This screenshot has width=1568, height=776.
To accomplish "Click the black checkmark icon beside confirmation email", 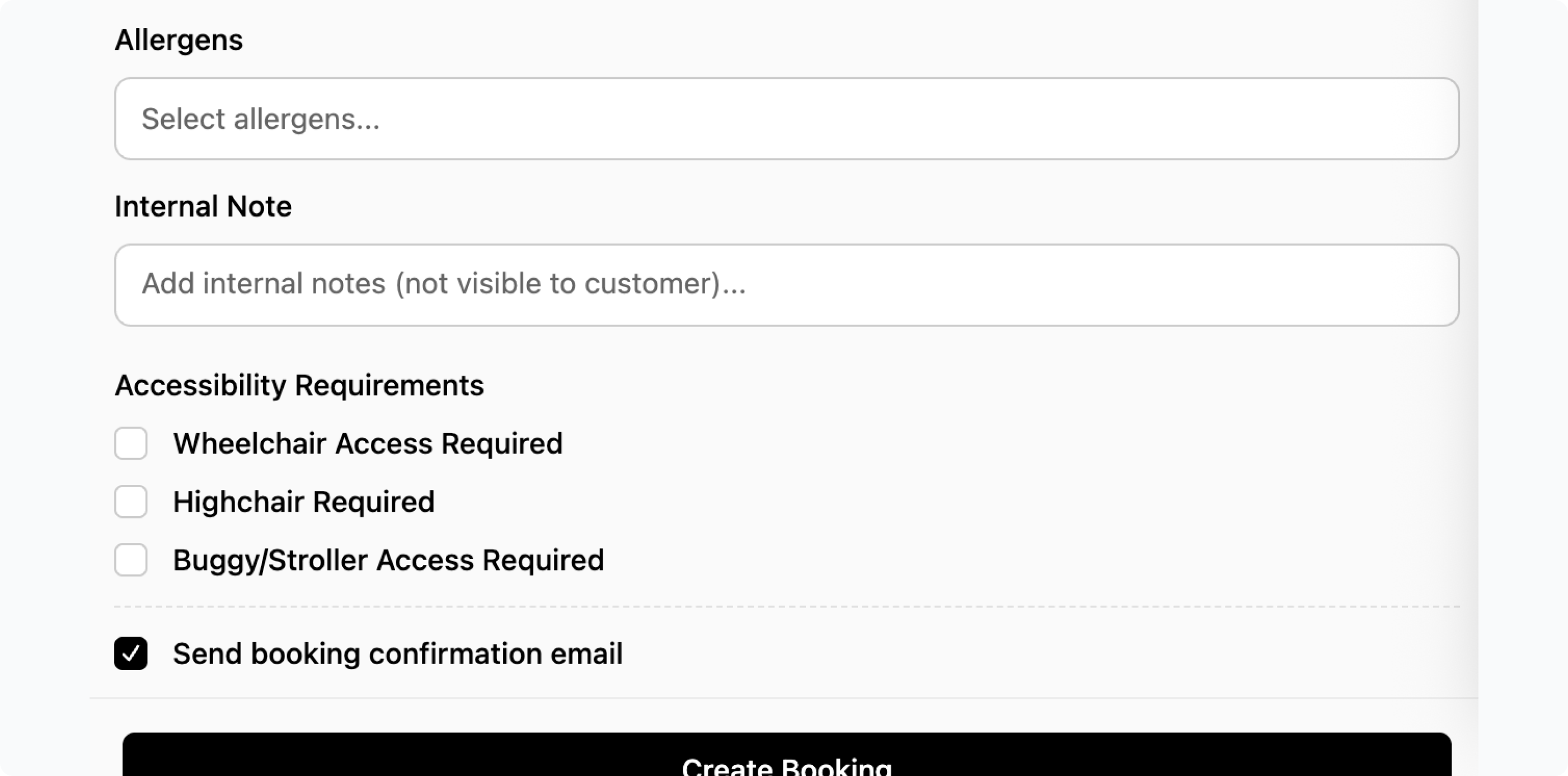I will click(131, 654).
